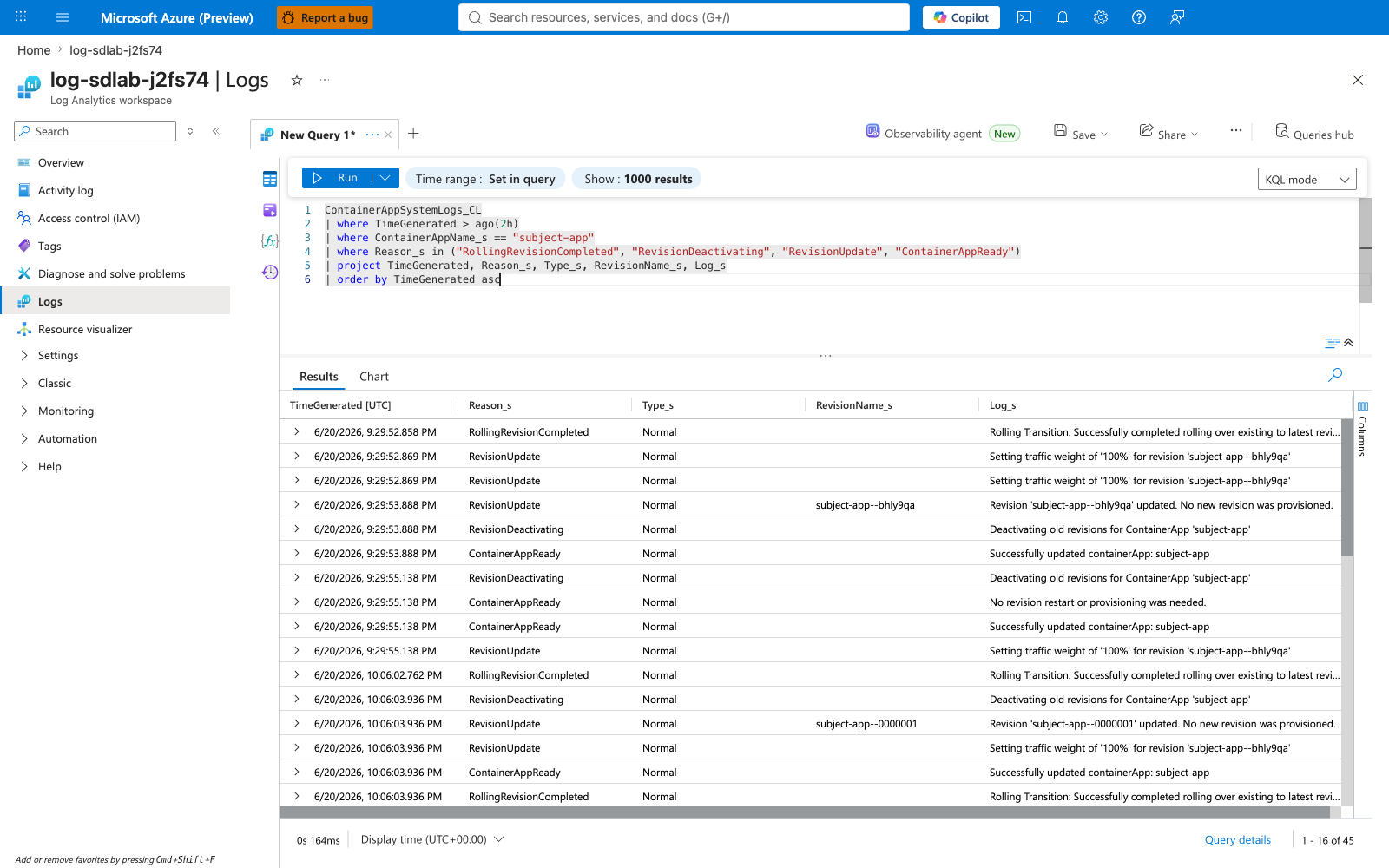Viewport: 1389px width, 868px height.
Task: Open the query history clock icon
Action: tap(270, 272)
